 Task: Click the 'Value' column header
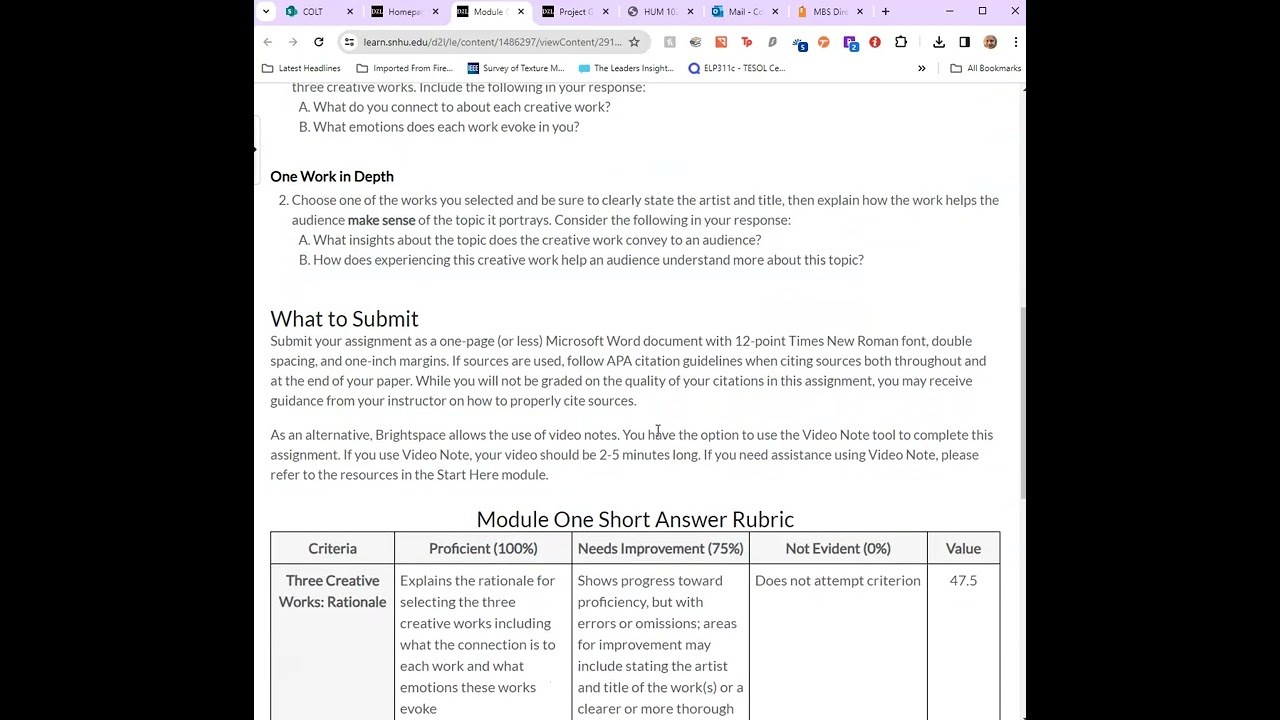click(963, 549)
